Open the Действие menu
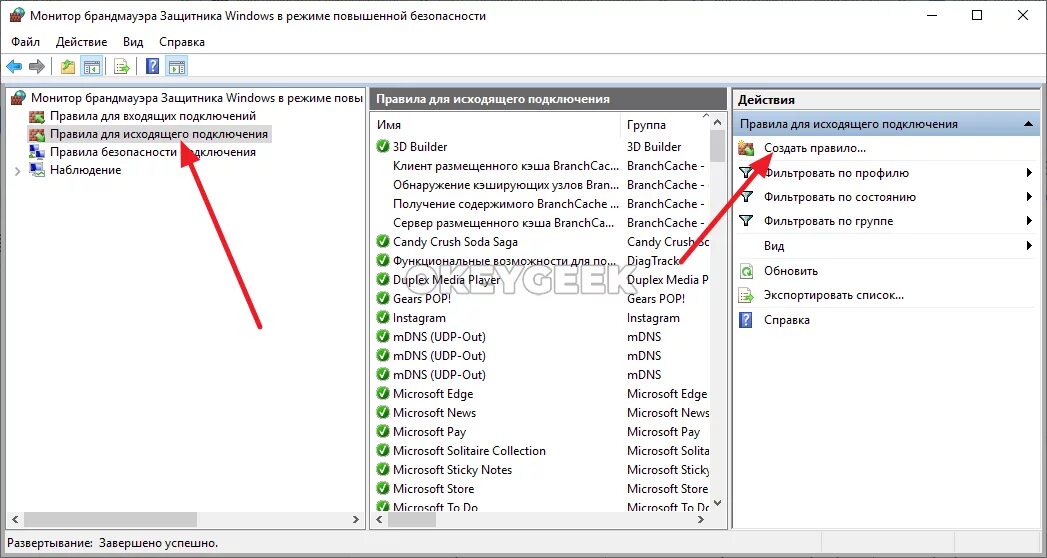Viewport: 1047px width, 558px height. (x=81, y=41)
